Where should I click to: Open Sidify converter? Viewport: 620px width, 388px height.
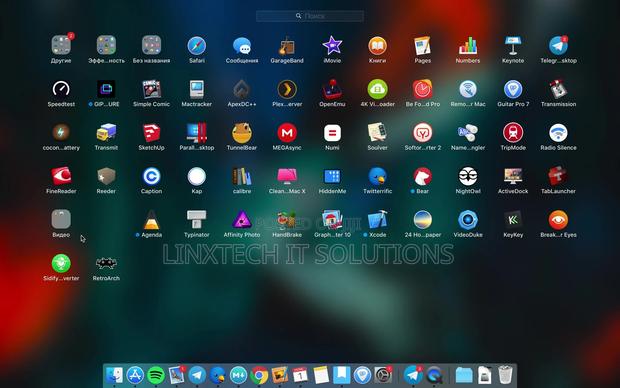point(61,263)
